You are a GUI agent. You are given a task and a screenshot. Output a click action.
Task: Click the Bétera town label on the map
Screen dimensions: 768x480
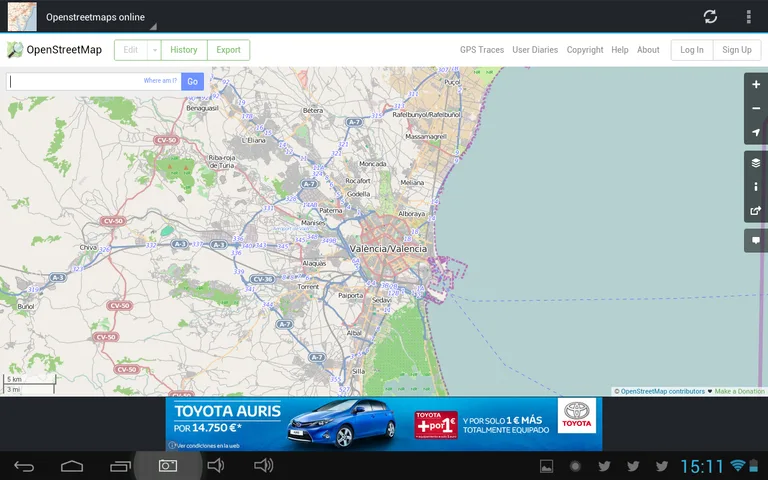(x=313, y=111)
